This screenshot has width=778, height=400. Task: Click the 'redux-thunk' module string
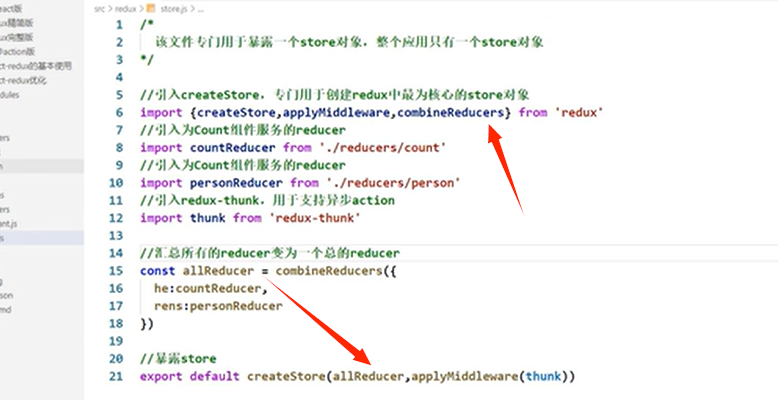[x=315, y=218]
